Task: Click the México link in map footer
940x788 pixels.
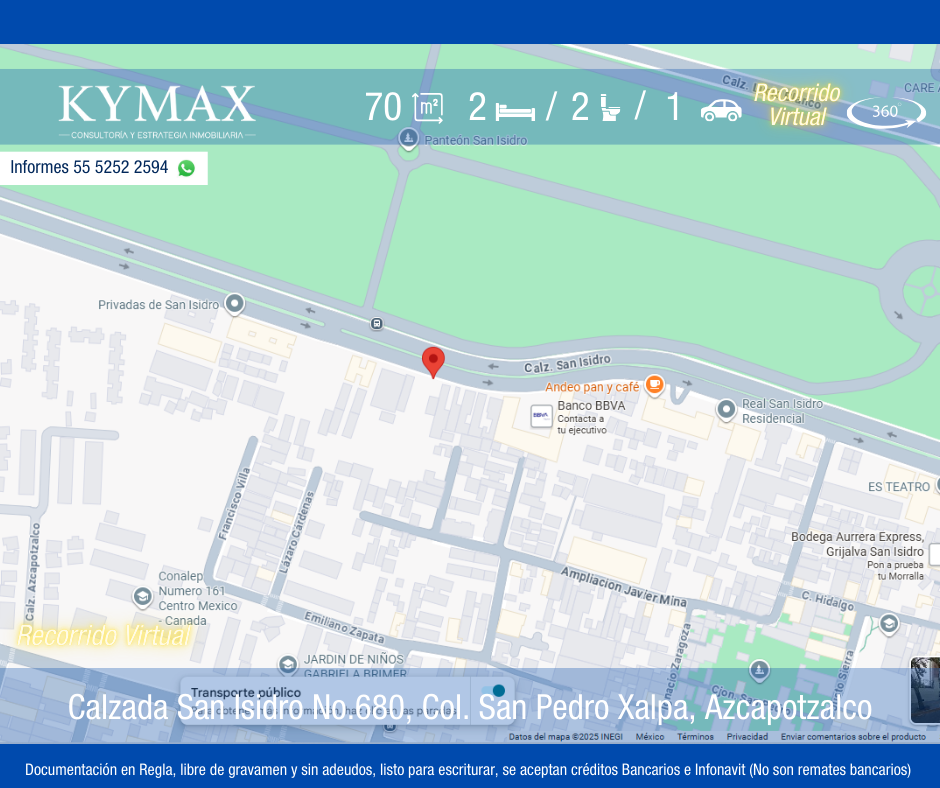Action: click(650, 736)
